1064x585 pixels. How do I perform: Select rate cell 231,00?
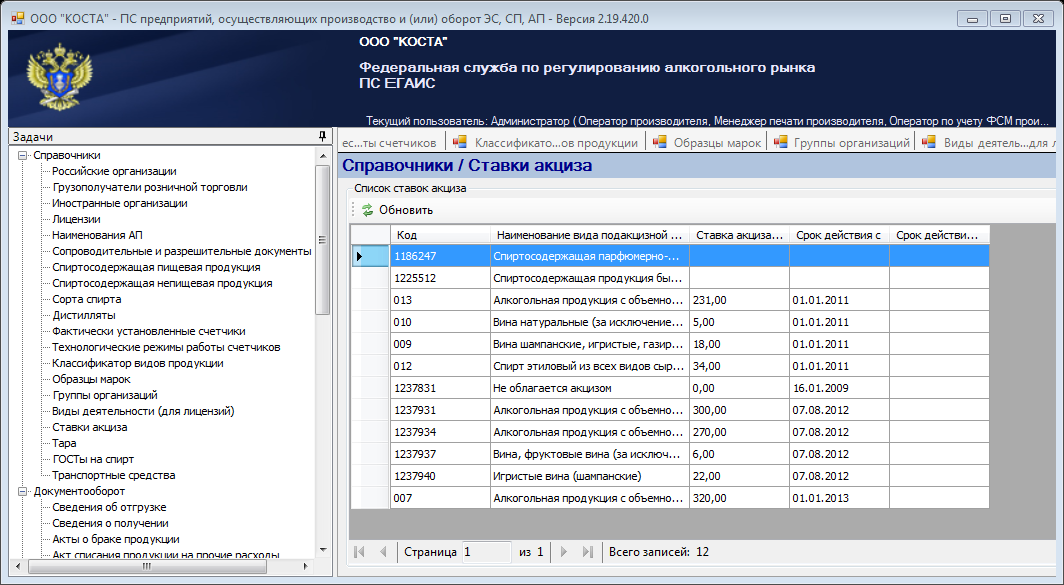(x=739, y=300)
